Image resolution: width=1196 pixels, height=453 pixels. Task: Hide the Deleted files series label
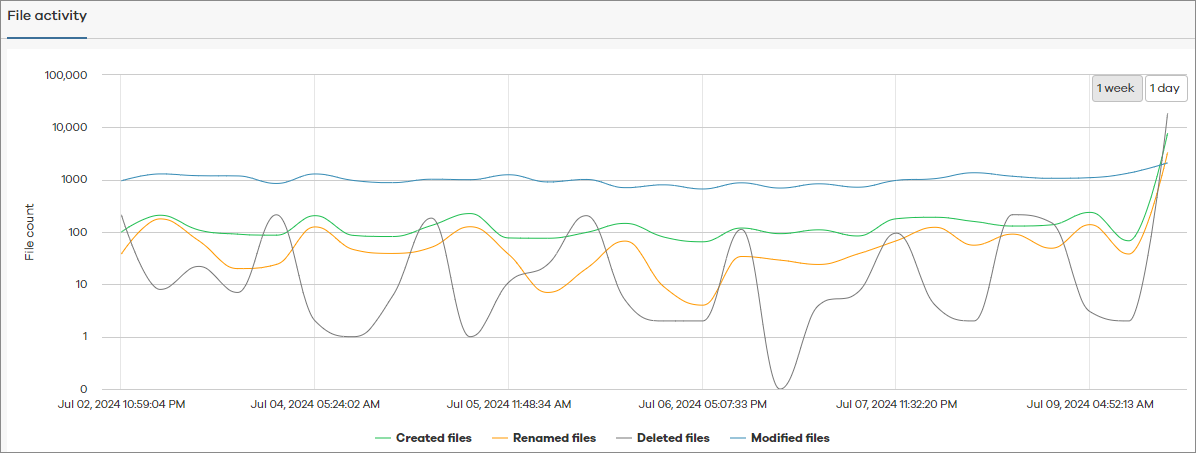point(672,438)
